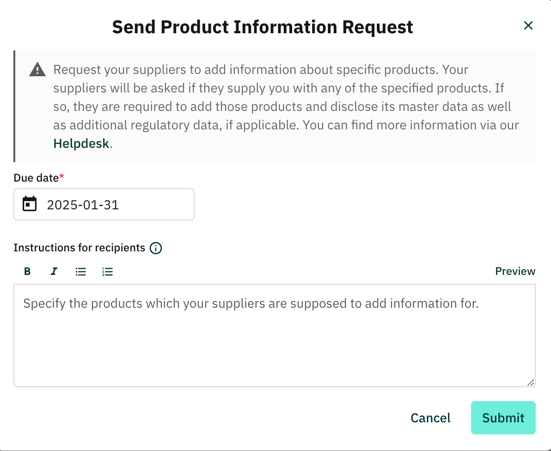Click the text area resize handle

[531, 382]
